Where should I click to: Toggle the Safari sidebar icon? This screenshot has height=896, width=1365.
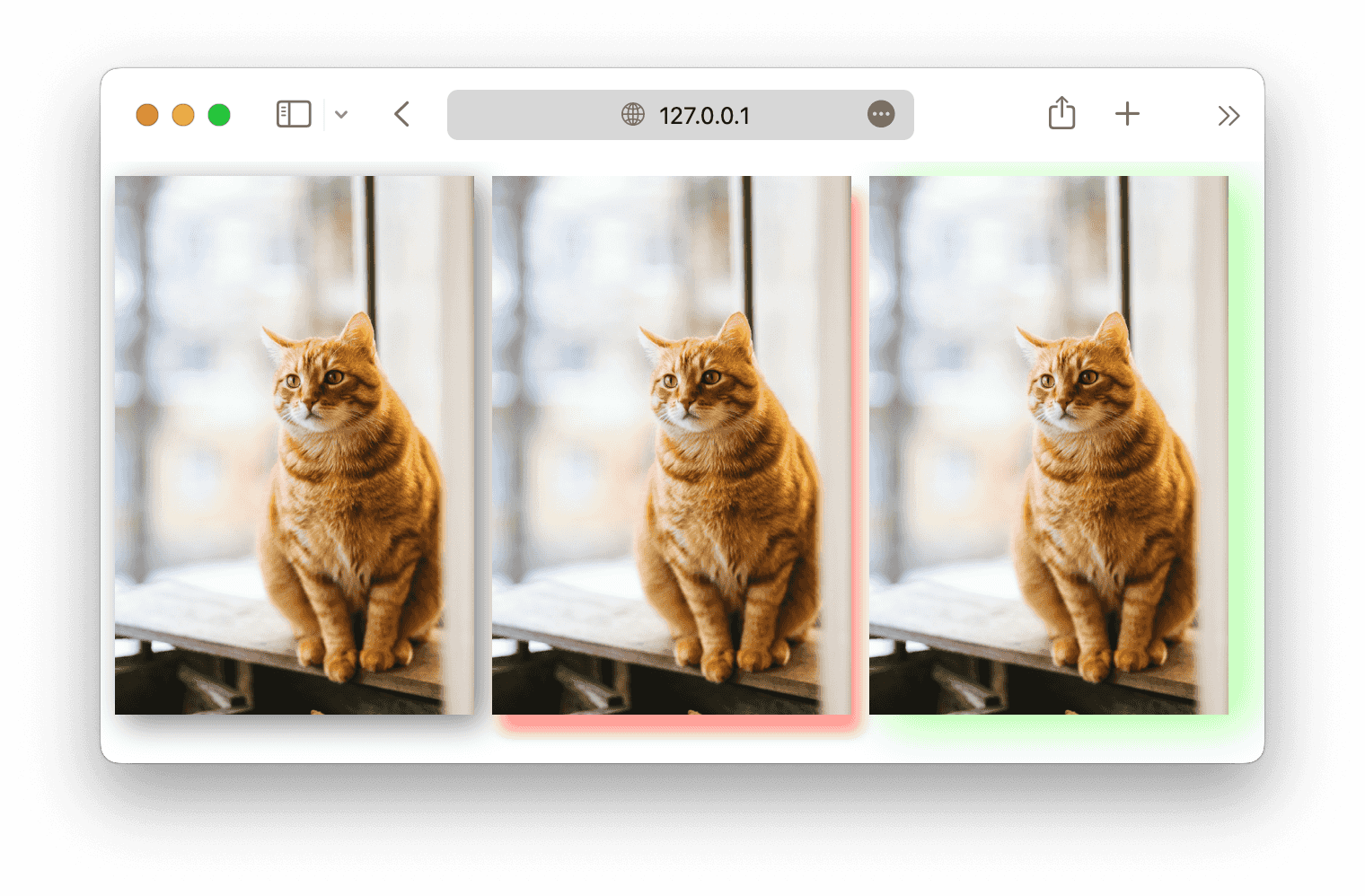click(x=294, y=114)
